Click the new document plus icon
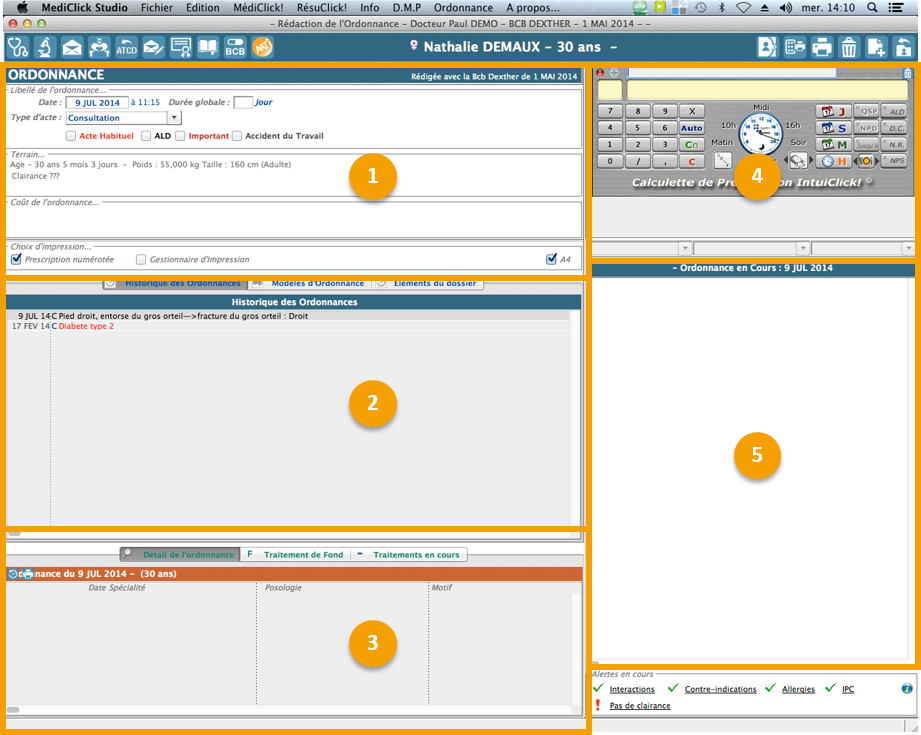This screenshot has width=921, height=735. pyautogui.click(x=876, y=47)
